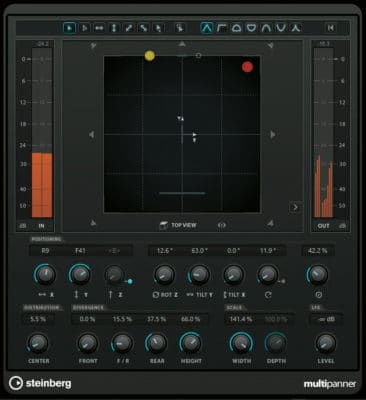Screen dimensions: 366x400
Task: Click the 42.2 % radius value
Action: tap(318, 250)
